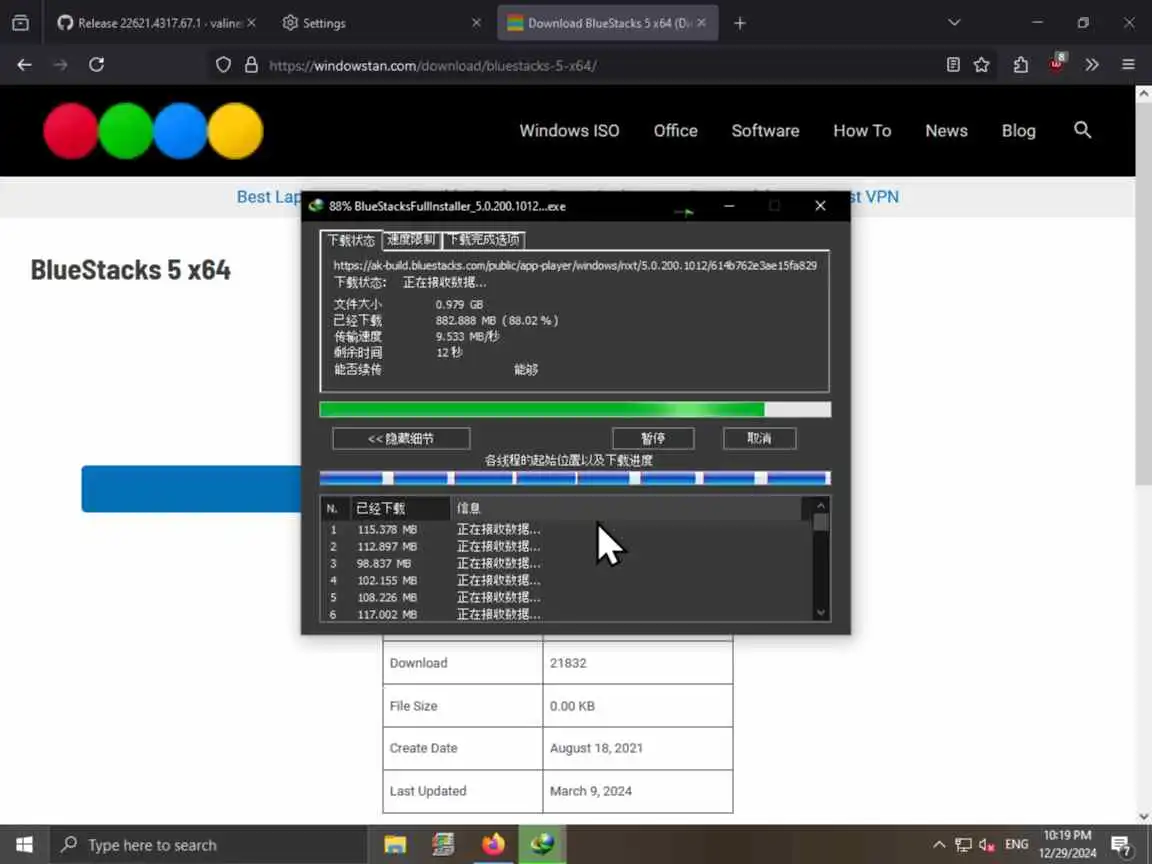The width and height of the screenshot is (1152, 864).
Task: Open the extensions puzzle icon
Action: pos(1020,65)
